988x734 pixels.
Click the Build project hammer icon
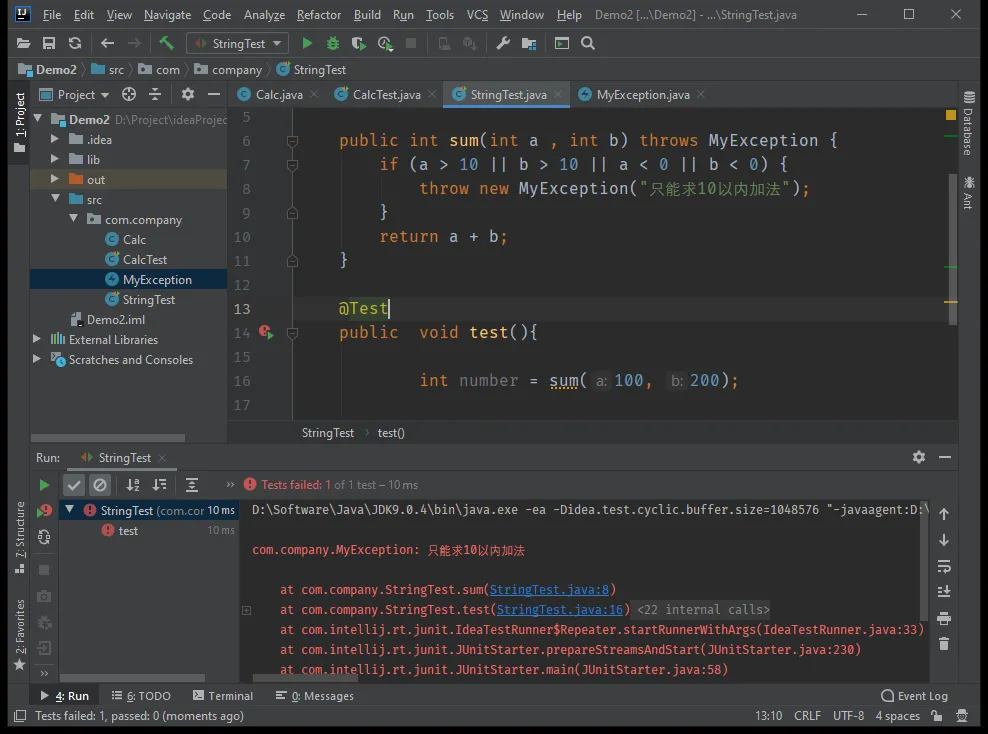(x=166, y=44)
